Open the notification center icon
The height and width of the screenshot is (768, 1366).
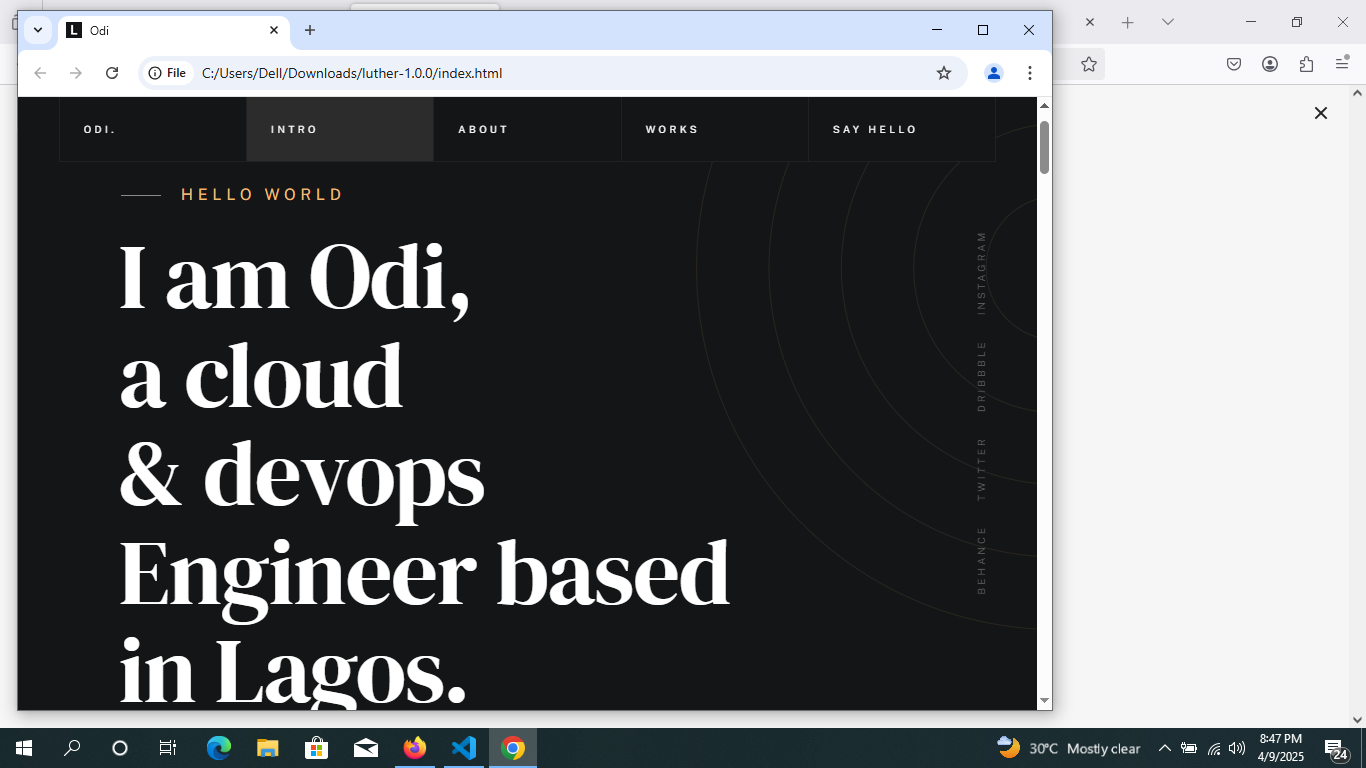coord(1335,748)
